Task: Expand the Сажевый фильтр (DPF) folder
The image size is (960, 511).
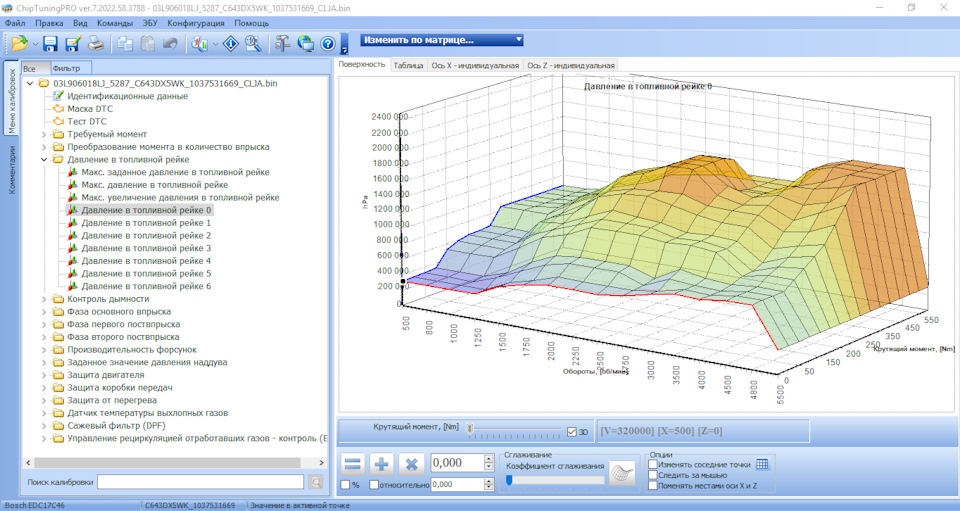Action: 44,426
